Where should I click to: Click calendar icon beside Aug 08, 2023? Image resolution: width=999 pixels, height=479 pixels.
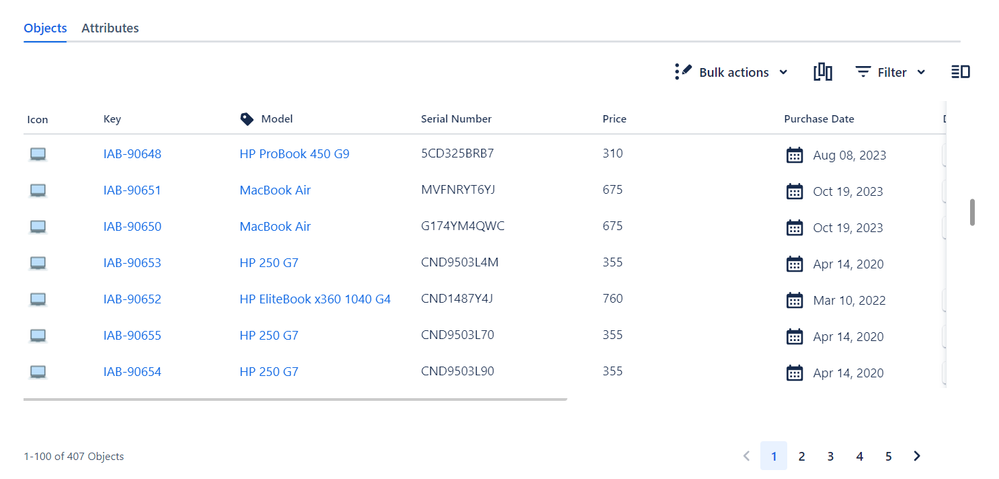tap(794, 155)
